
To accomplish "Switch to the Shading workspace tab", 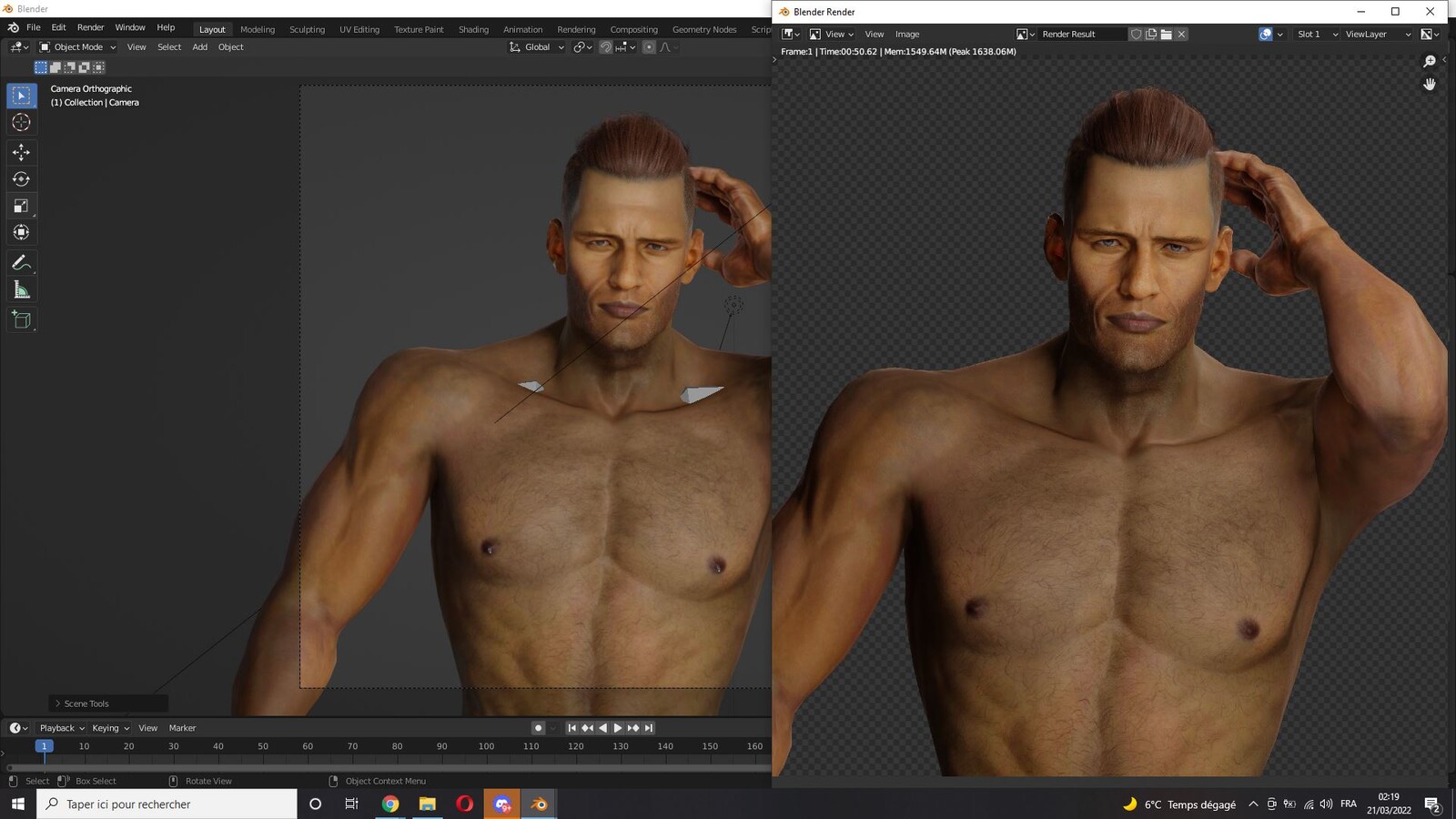I will [x=473, y=29].
